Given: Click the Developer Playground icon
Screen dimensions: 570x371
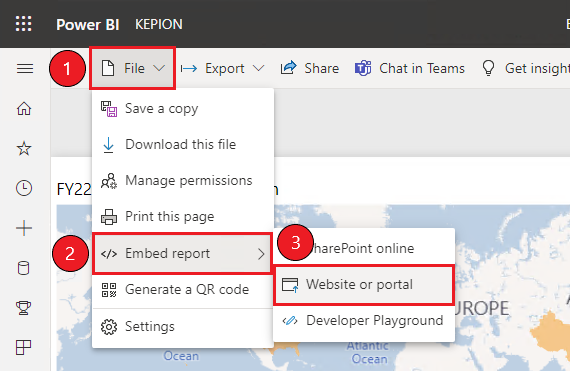Looking at the screenshot, I should point(290,321).
